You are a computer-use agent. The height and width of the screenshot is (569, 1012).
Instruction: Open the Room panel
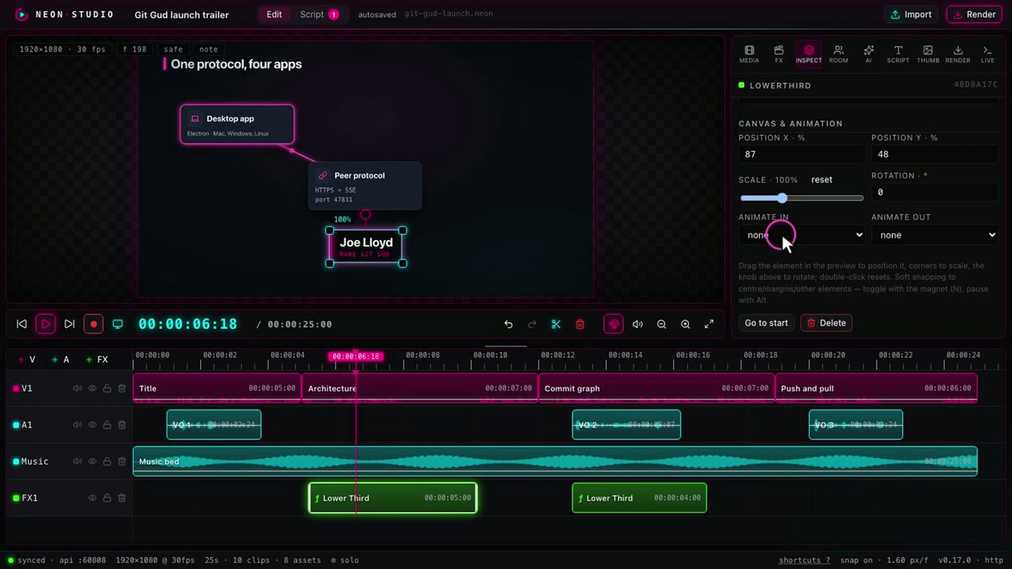[x=838, y=54]
